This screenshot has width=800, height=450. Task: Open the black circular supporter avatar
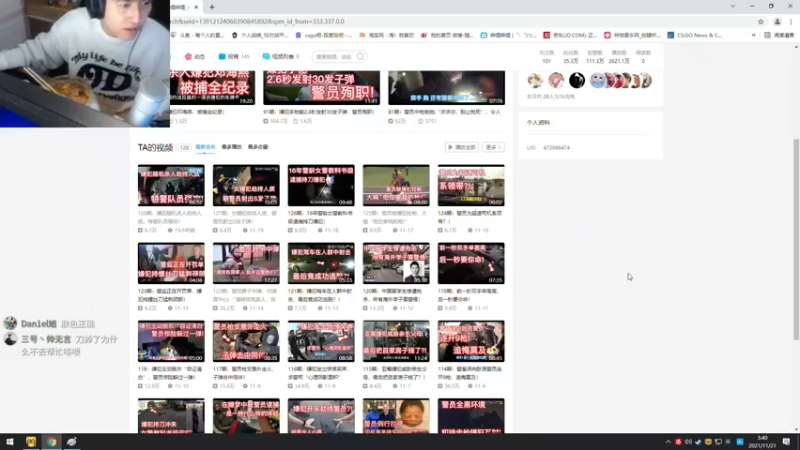pos(577,80)
